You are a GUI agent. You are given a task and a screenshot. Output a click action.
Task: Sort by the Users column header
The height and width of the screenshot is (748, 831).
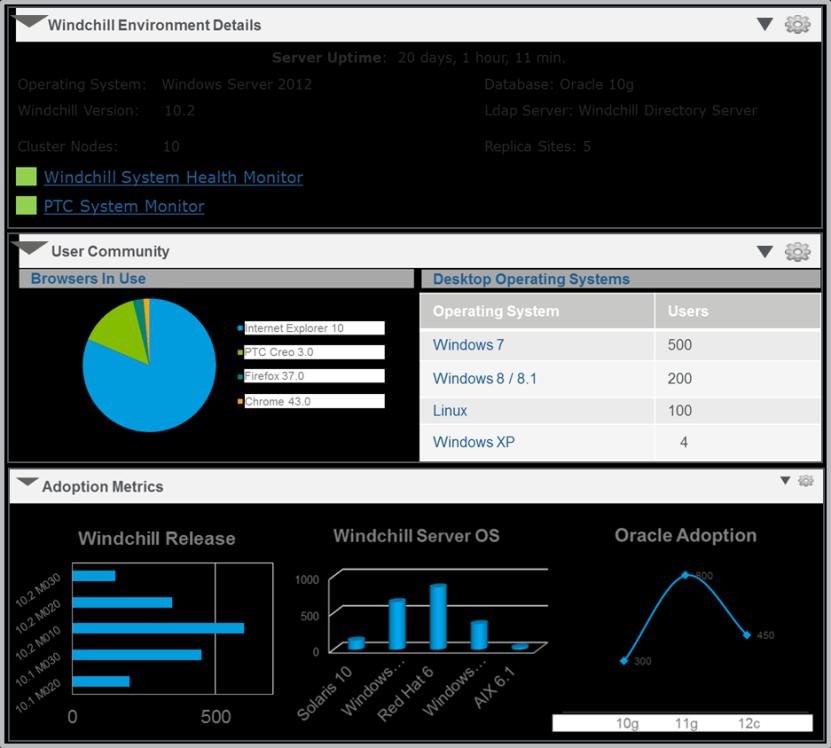point(738,311)
